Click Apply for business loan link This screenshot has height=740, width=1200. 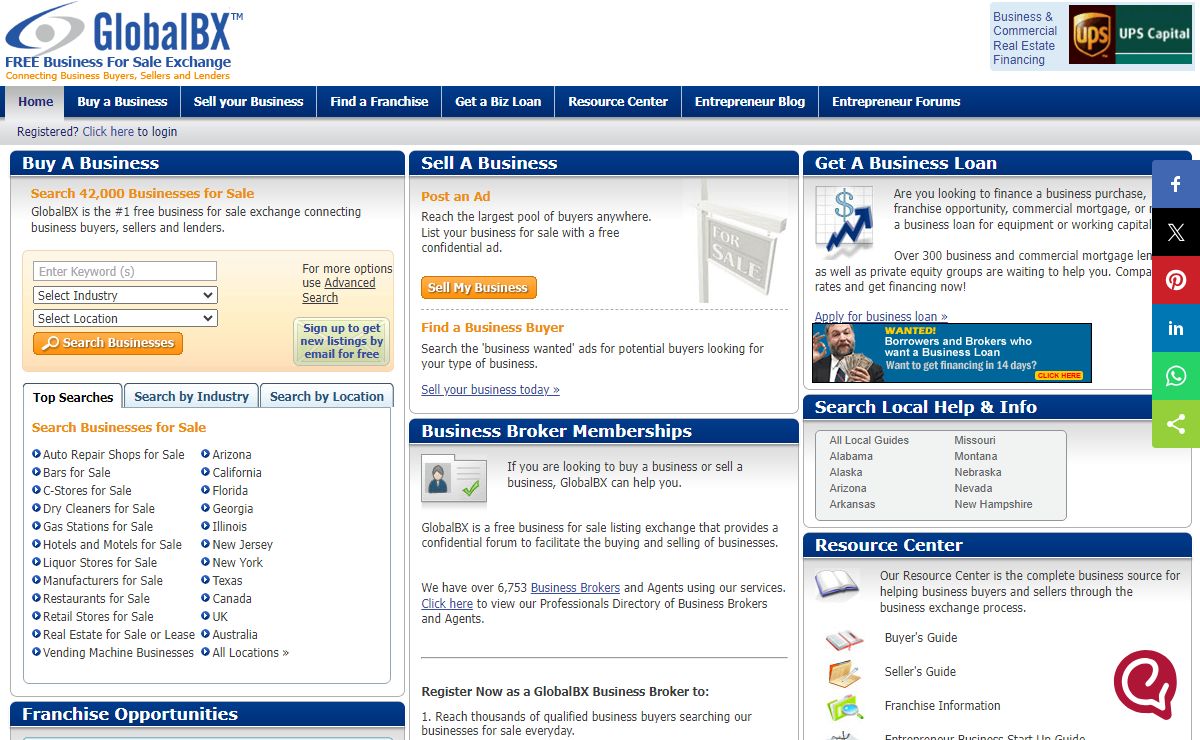point(881,317)
